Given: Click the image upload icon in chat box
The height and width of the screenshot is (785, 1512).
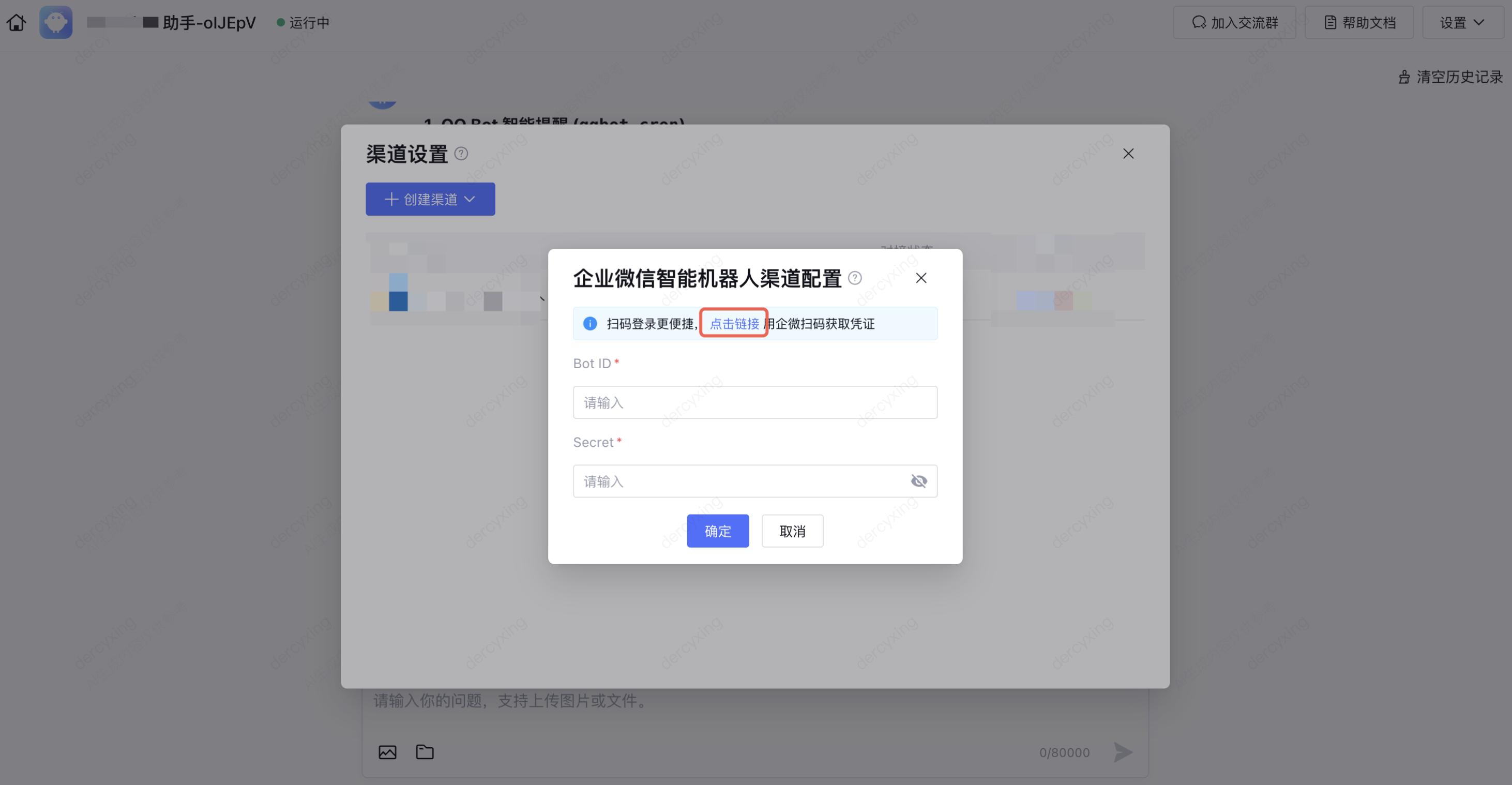Looking at the screenshot, I should 387,752.
